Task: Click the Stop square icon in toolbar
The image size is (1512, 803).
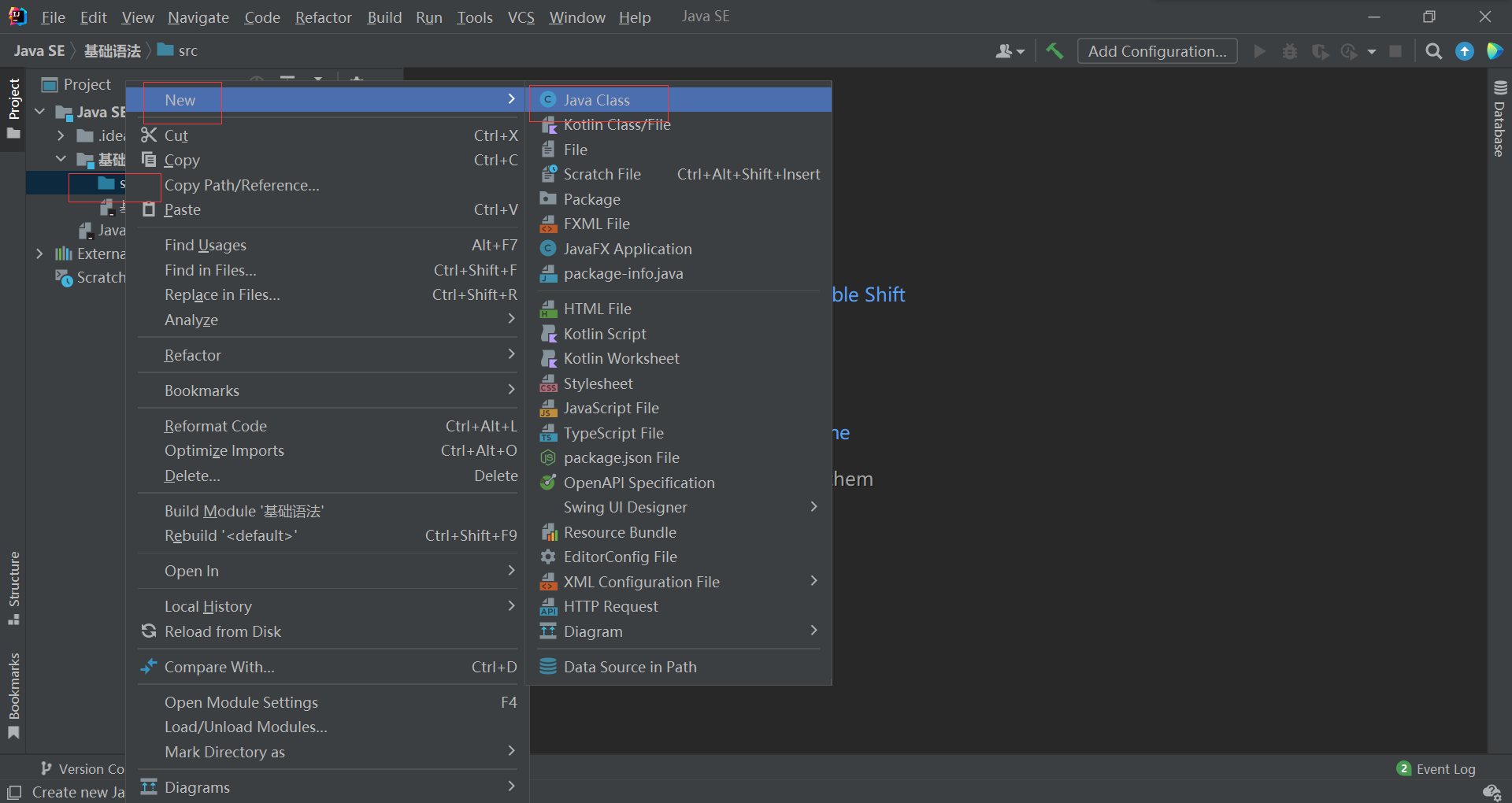Action: [1395, 51]
